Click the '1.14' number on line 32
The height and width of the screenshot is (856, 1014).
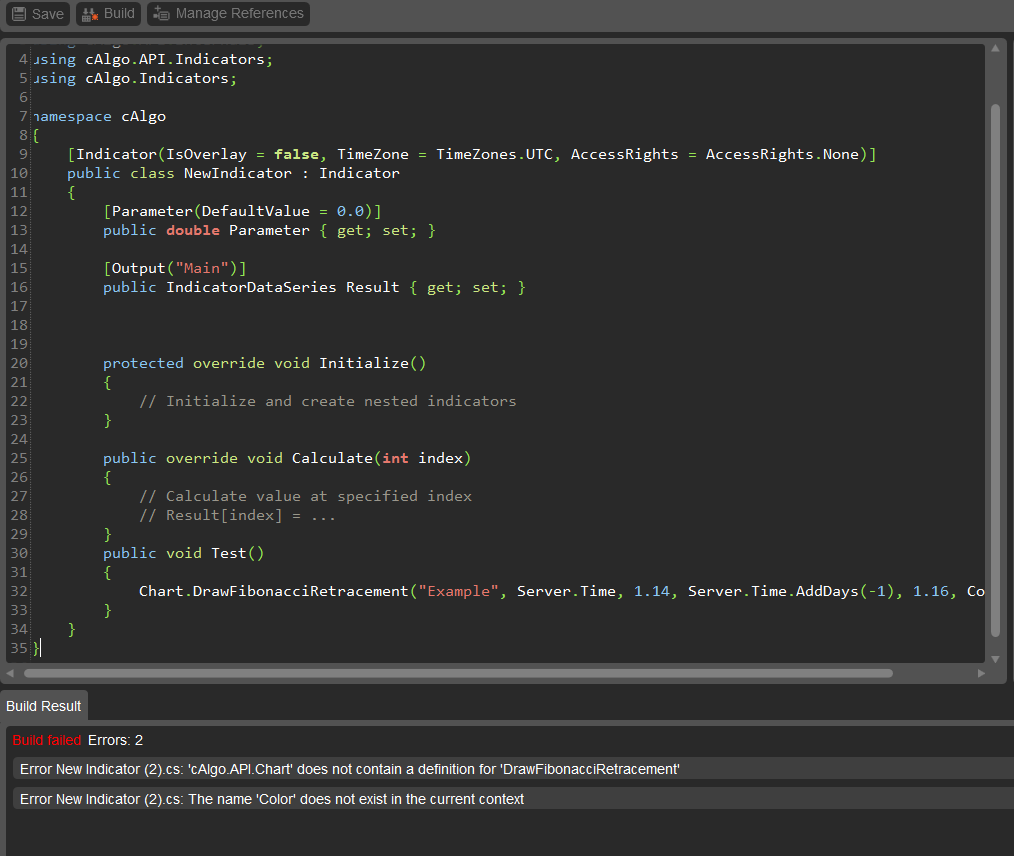(x=651, y=591)
